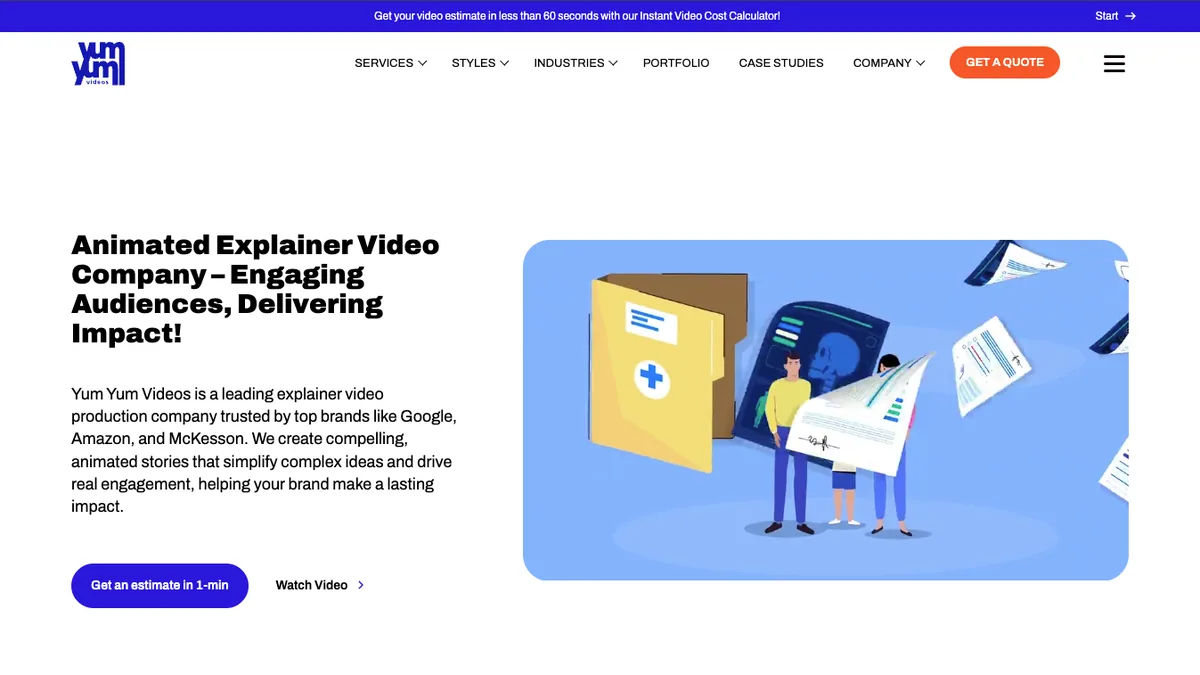This screenshot has width=1200, height=675.
Task: Click the Animated Explainer Video Company heading
Action: coord(256,289)
